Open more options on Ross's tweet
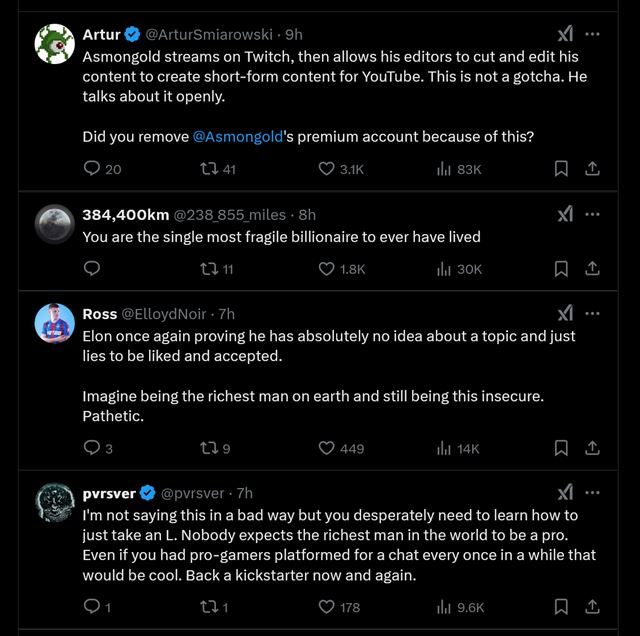The height and width of the screenshot is (636, 640). click(592, 313)
